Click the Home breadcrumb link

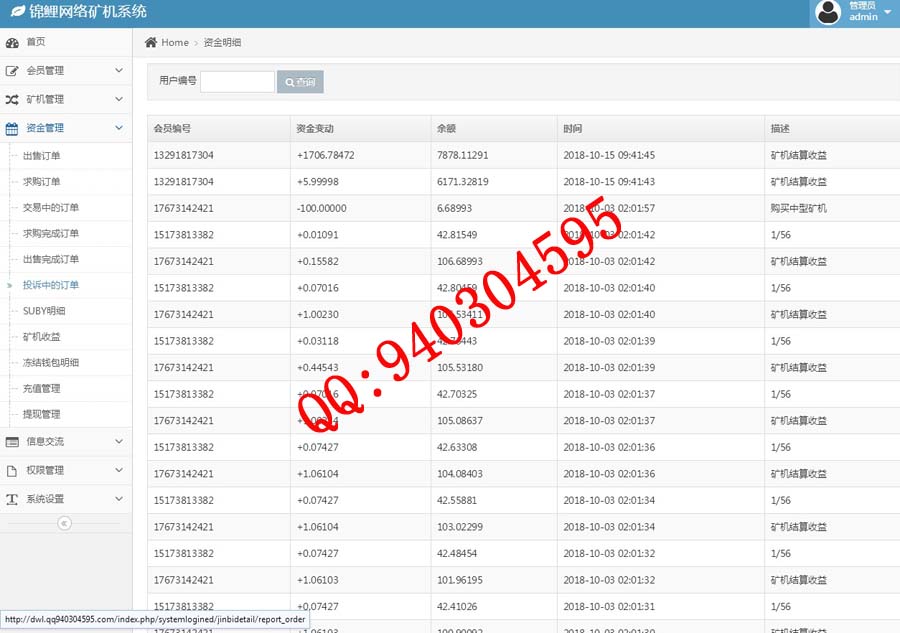(x=174, y=43)
